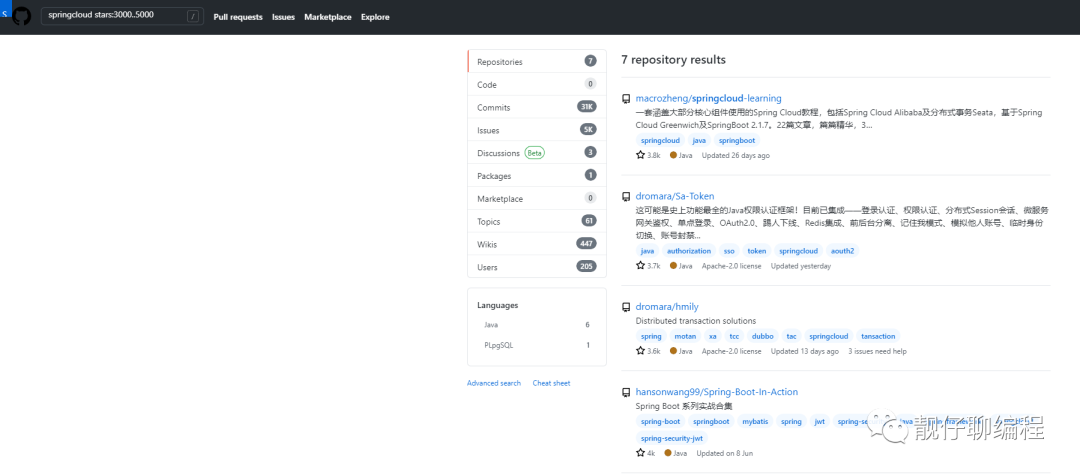Show Packages results
Viewport: 1080px width, 475px height.
[537, 176]
